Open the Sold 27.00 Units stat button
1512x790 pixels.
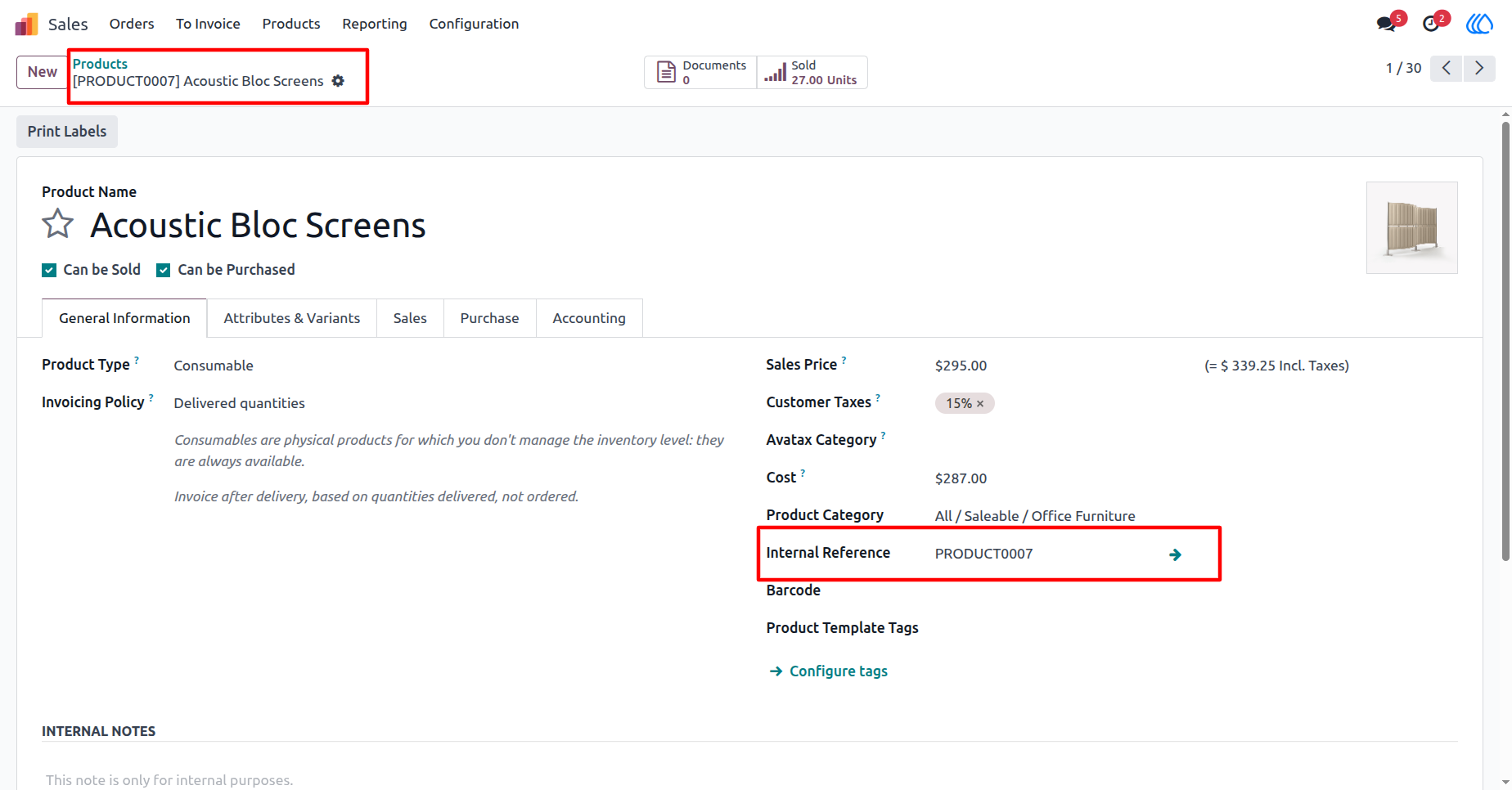tap(812, 72)
